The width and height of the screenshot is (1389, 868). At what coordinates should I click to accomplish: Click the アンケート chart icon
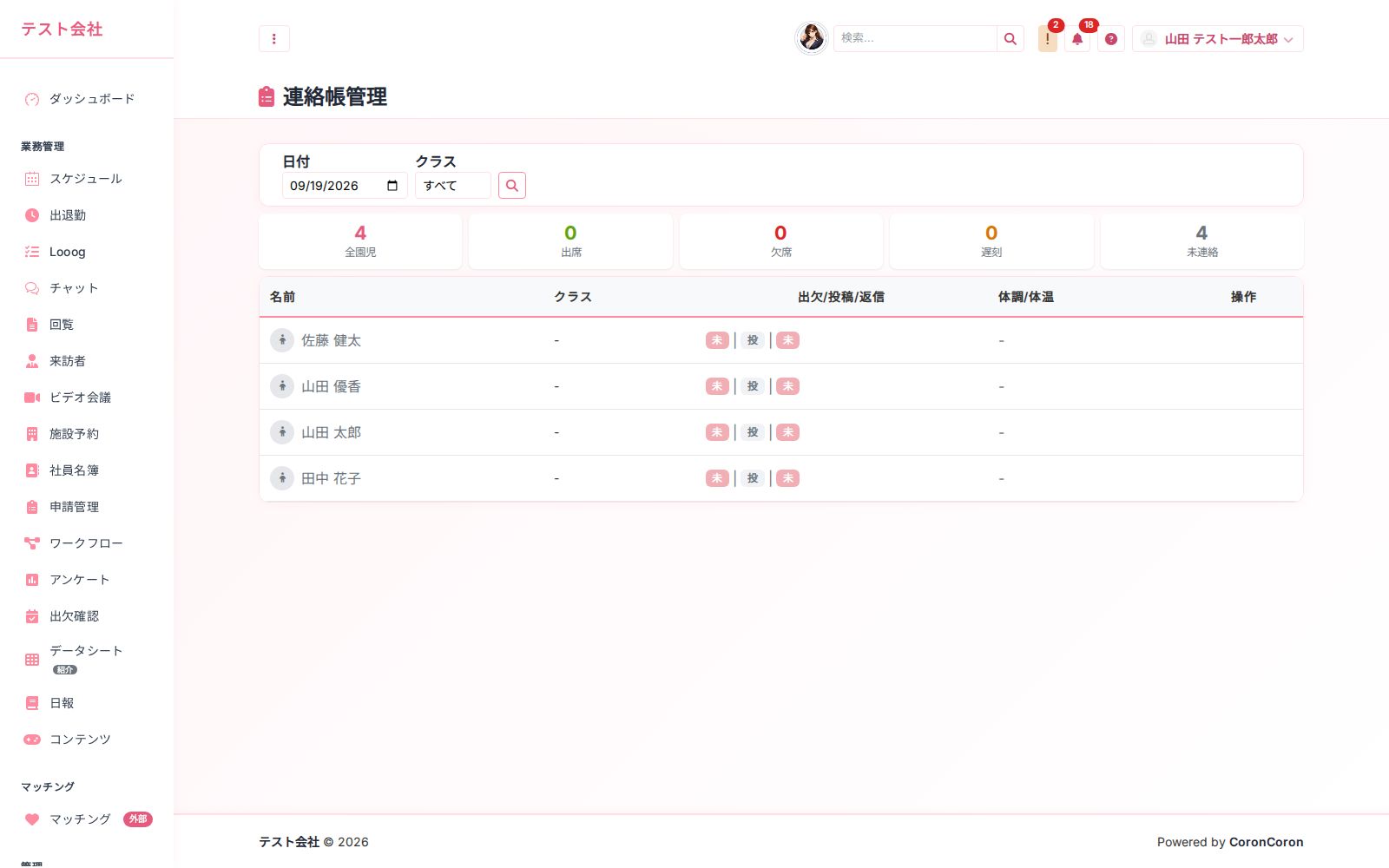(32, 580)
